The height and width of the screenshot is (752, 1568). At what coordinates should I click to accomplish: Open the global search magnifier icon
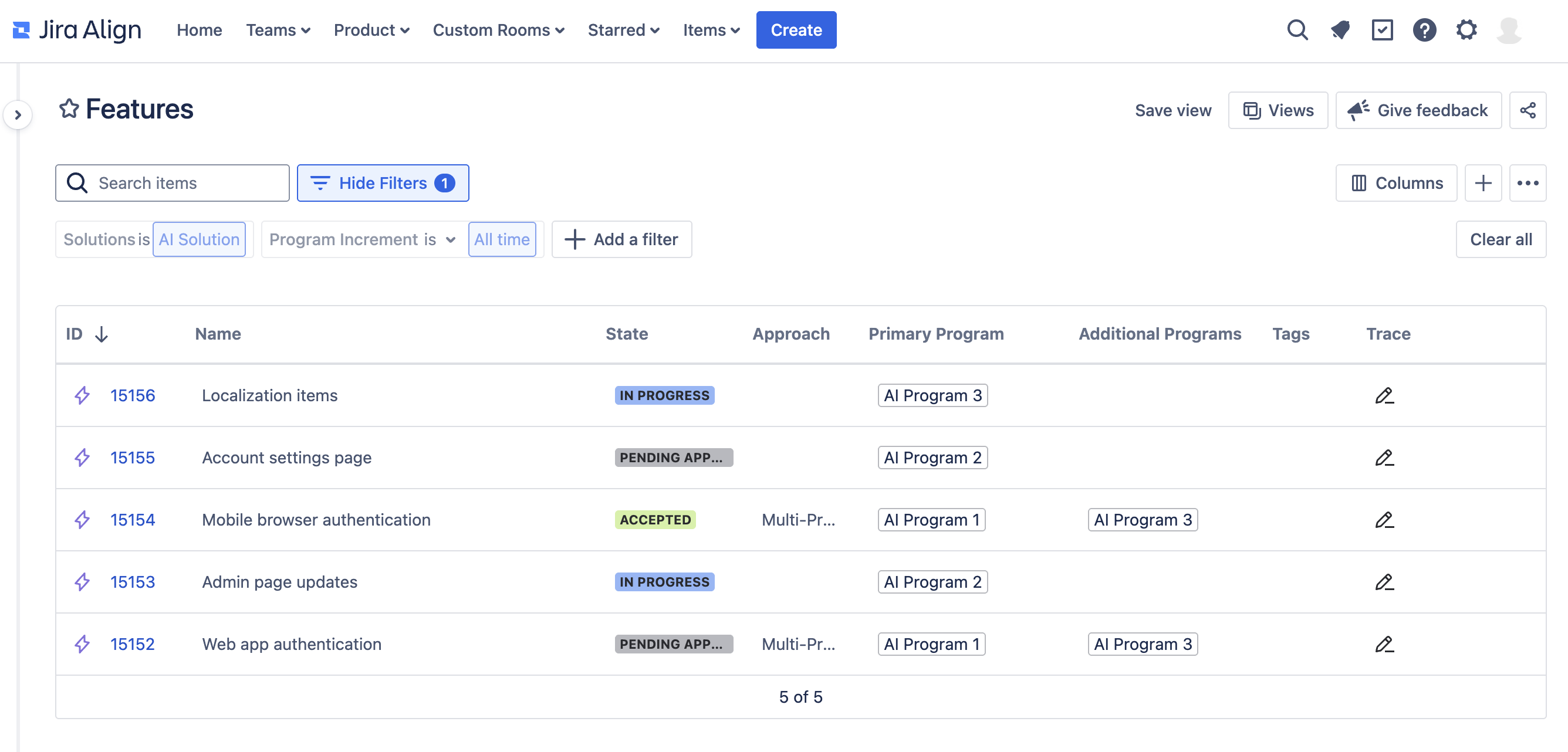[1297, 30]
